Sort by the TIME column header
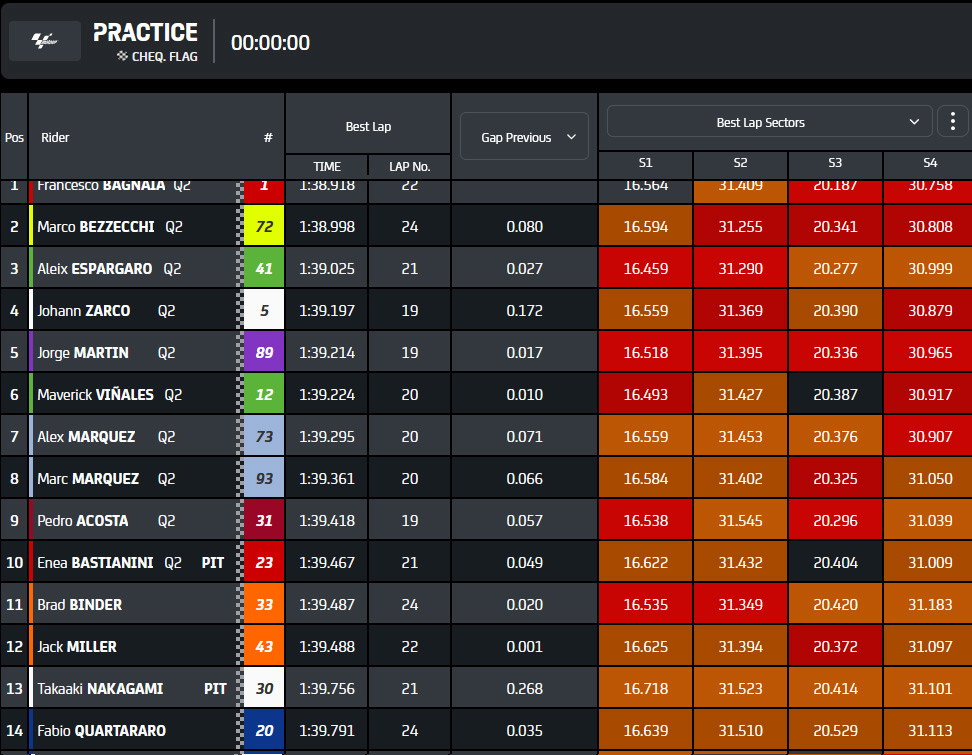972x755 pixels. tap(327, 167)
